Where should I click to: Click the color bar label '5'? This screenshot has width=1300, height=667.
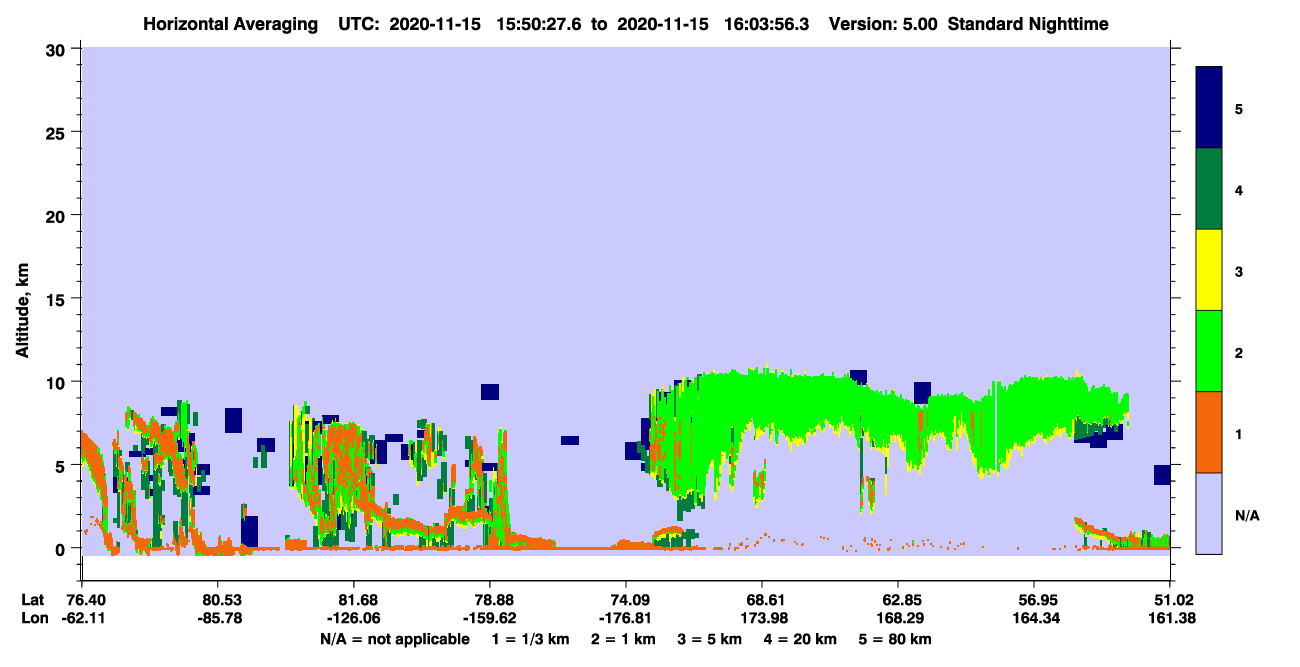click(1238, 108)
